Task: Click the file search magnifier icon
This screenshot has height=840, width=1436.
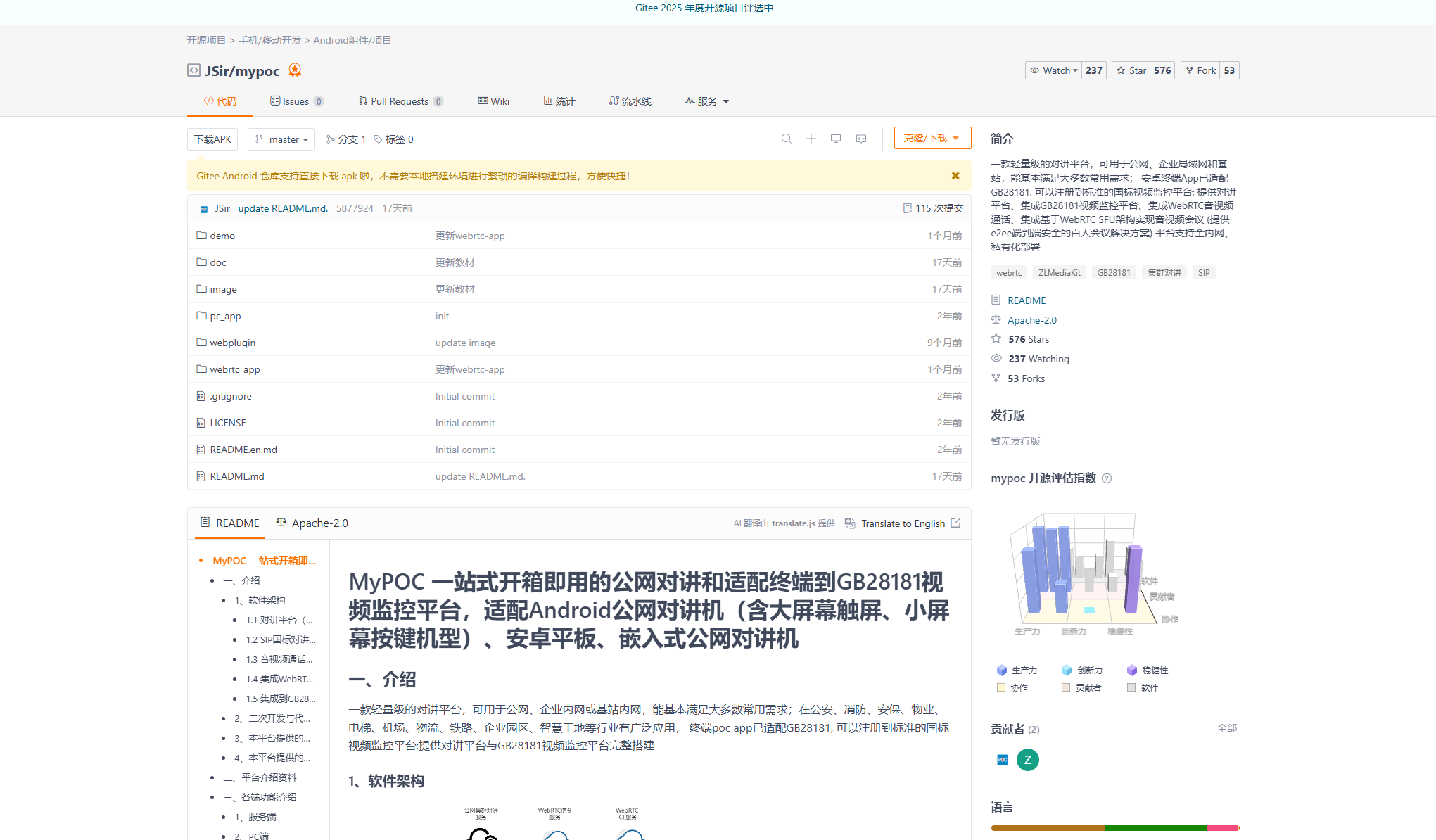Action: pos(787,139)
